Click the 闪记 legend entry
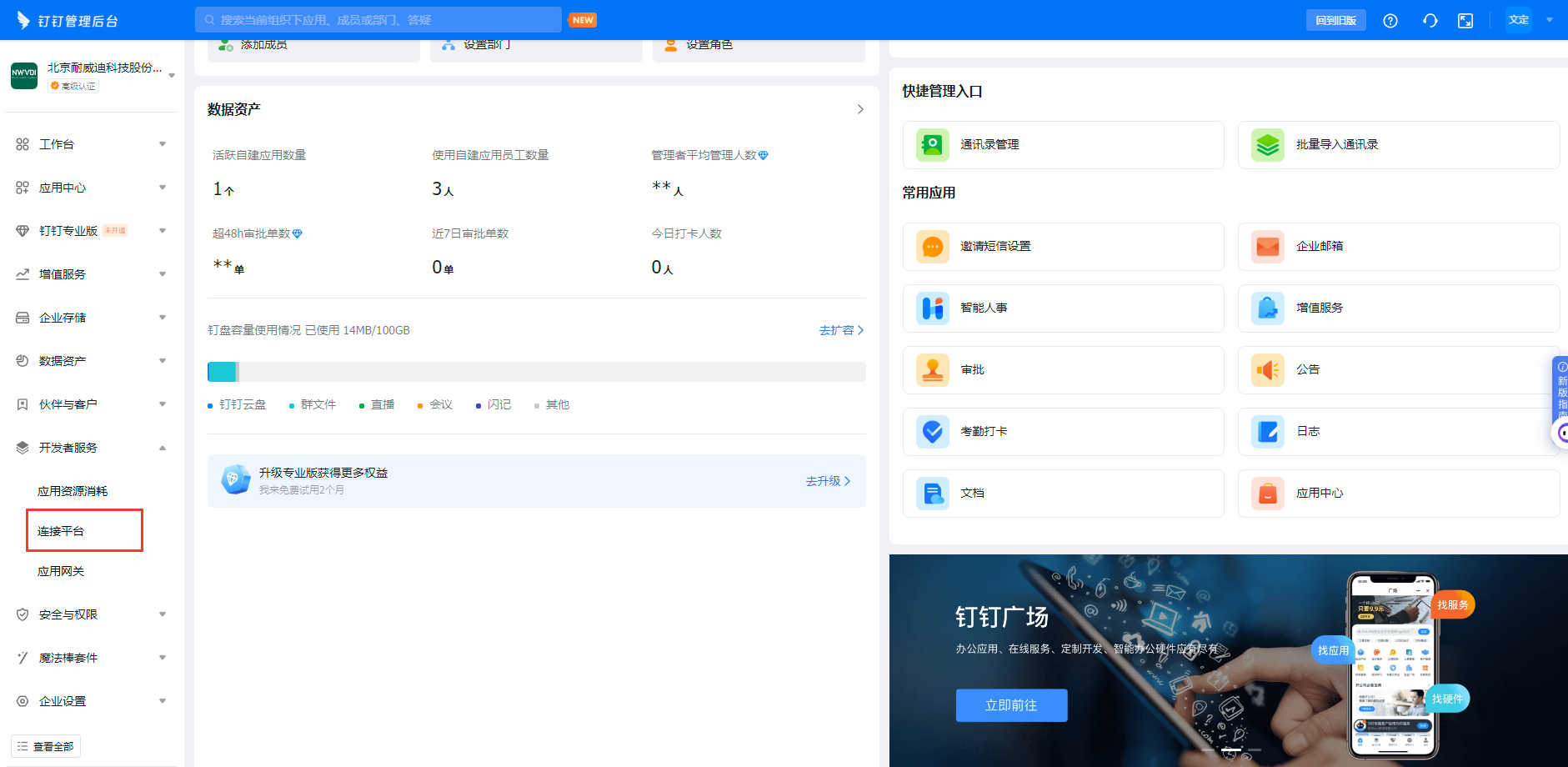Image resolution: width=1568 pixels, height=767 pixels. pos(493,405)
